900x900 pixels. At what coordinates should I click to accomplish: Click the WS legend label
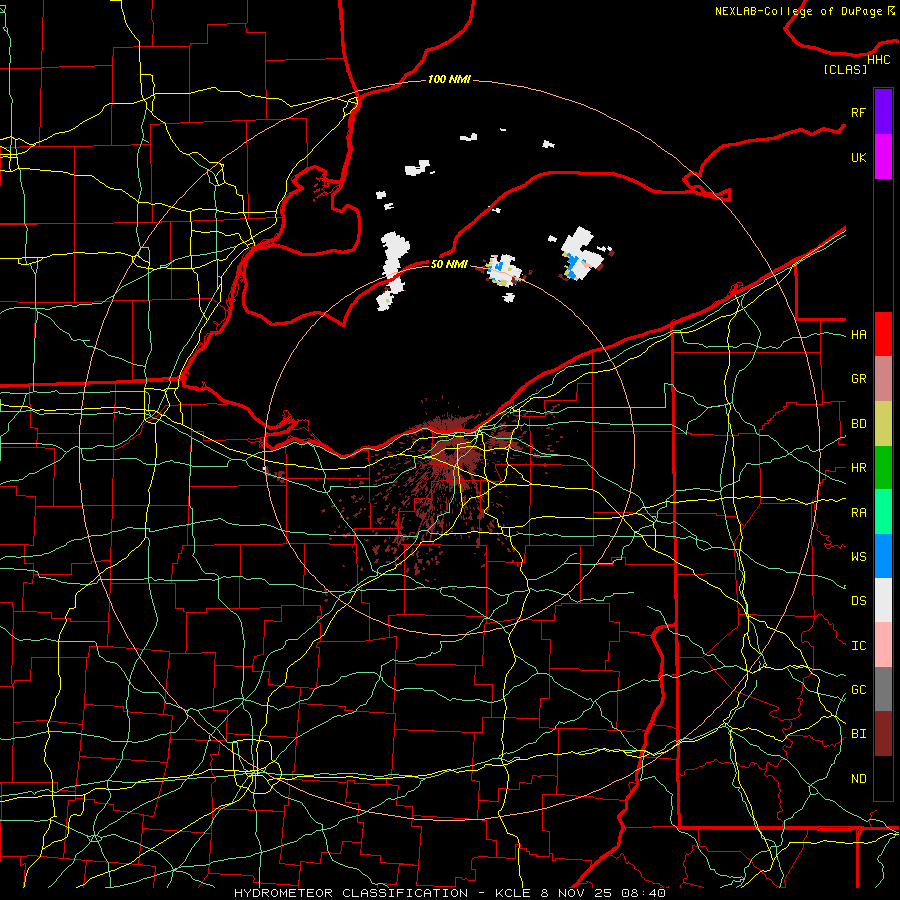tap(858, 556)
